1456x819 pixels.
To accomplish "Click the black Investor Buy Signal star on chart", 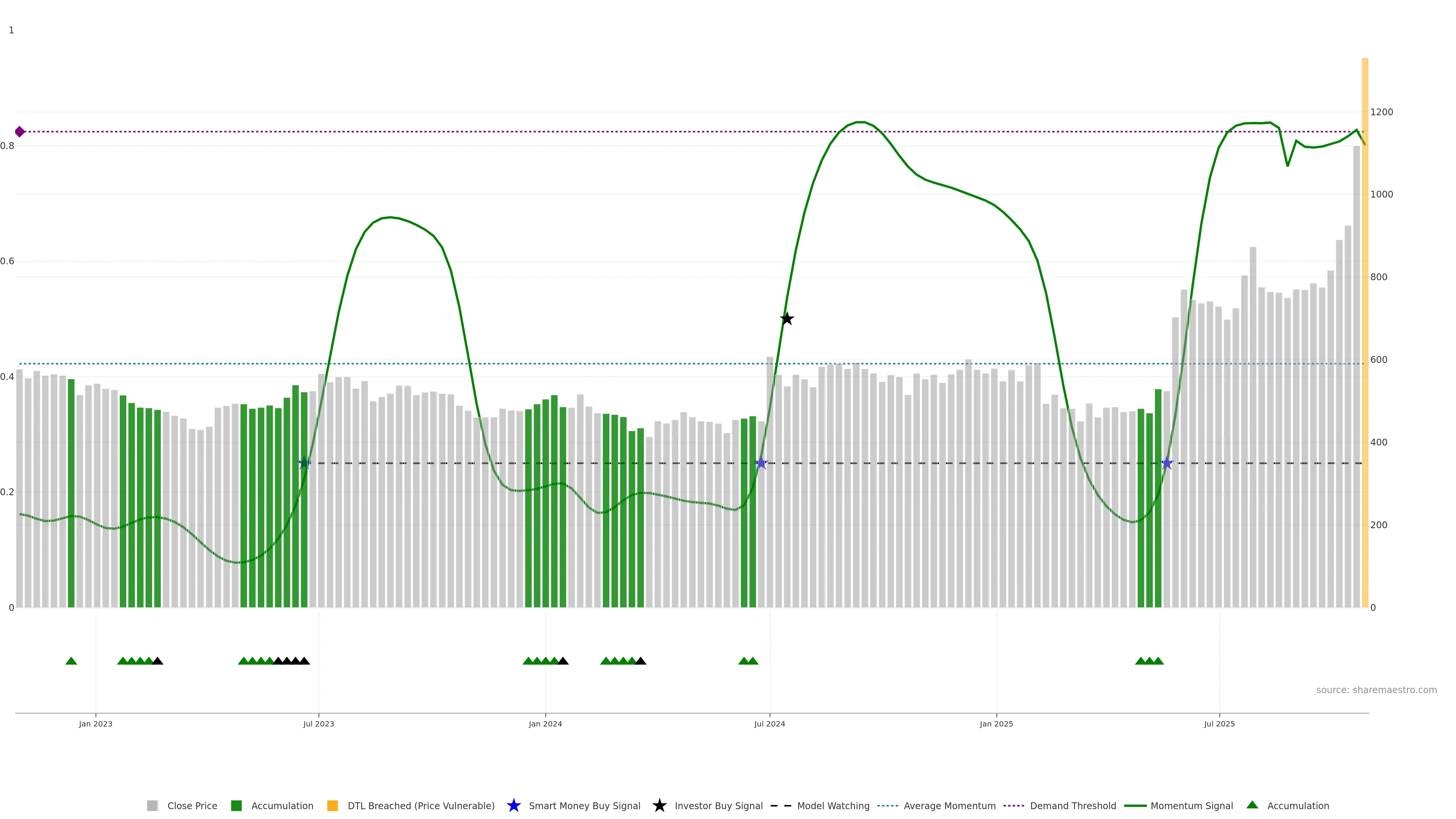I will [x=787, y=319].
